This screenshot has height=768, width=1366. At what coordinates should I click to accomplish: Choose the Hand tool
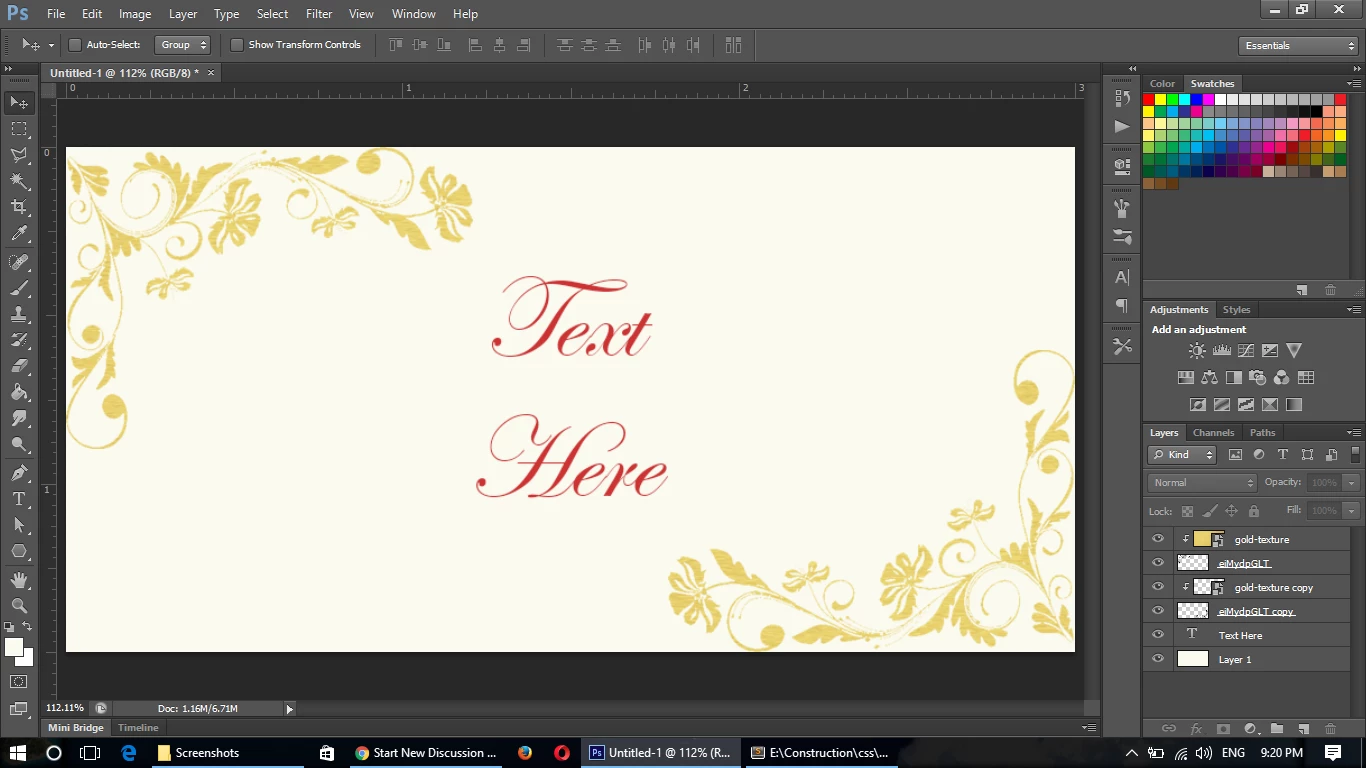coord(19,580)
